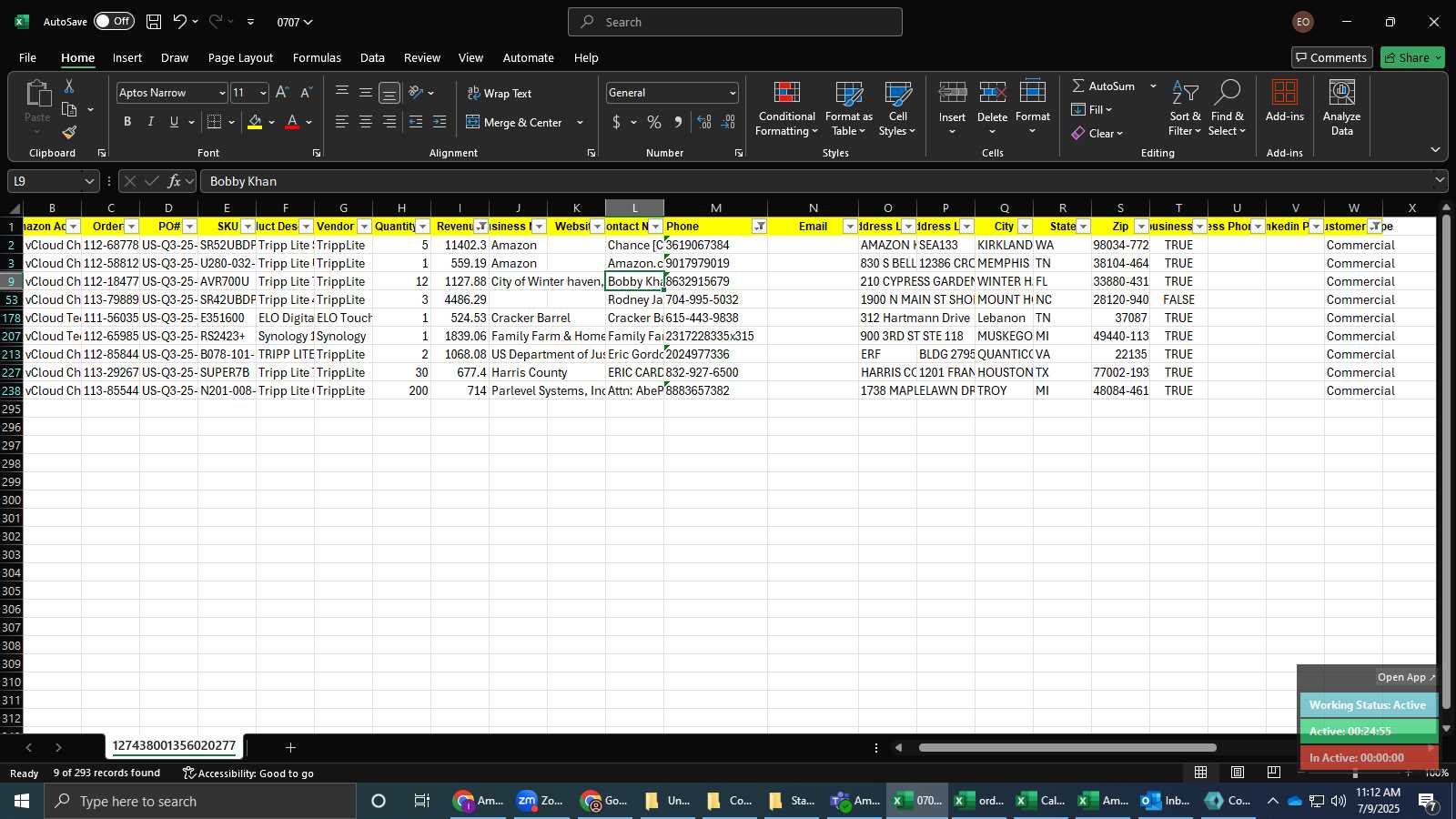
Task: Open the City column filter dropdown
Action: (x=1025, y=227)
